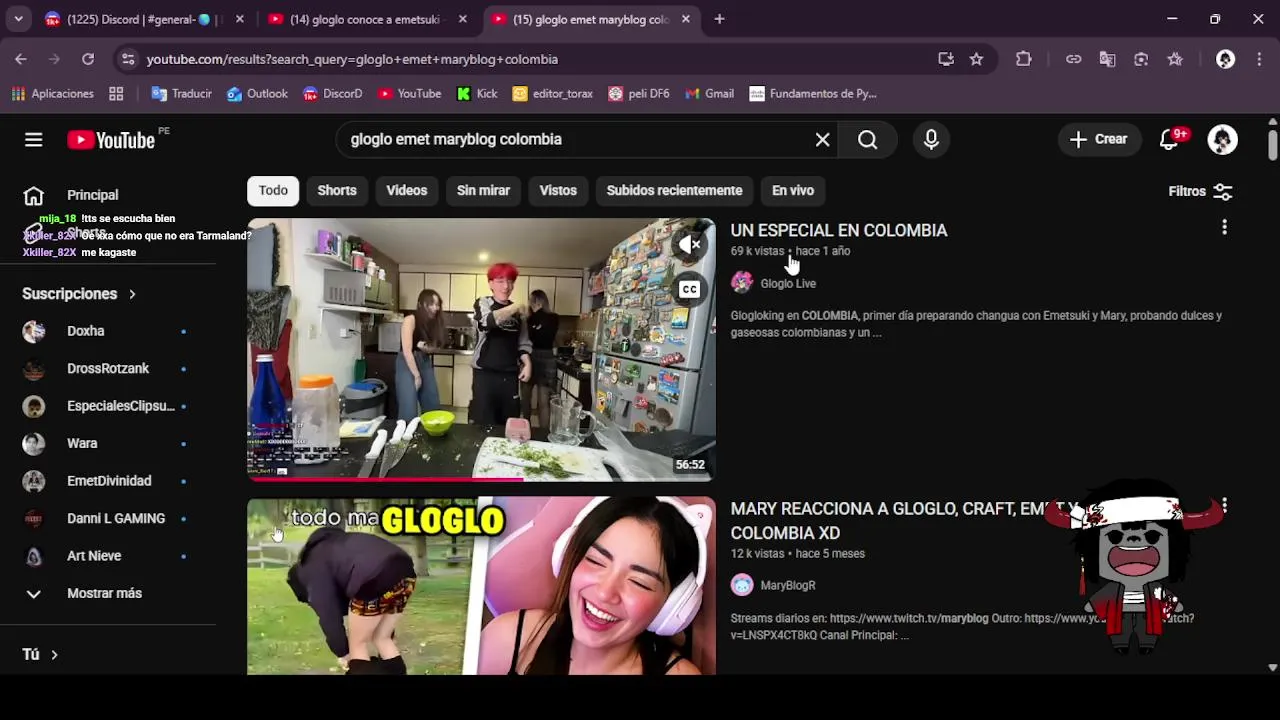
Task: Open the Gmail bookmark
Action: [x=709, y=94]
